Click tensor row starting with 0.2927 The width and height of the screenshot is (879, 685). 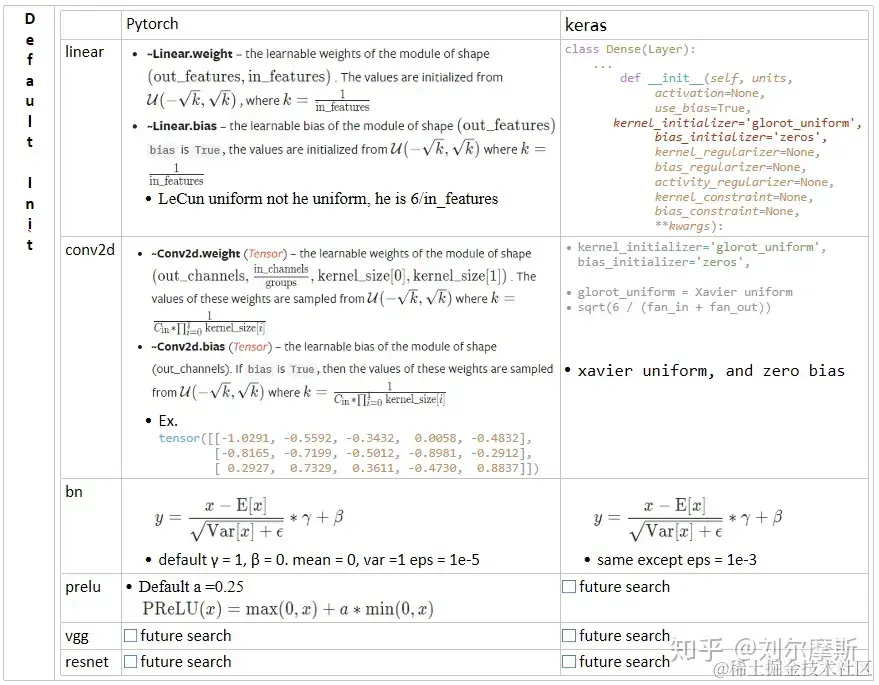(377, 468)
